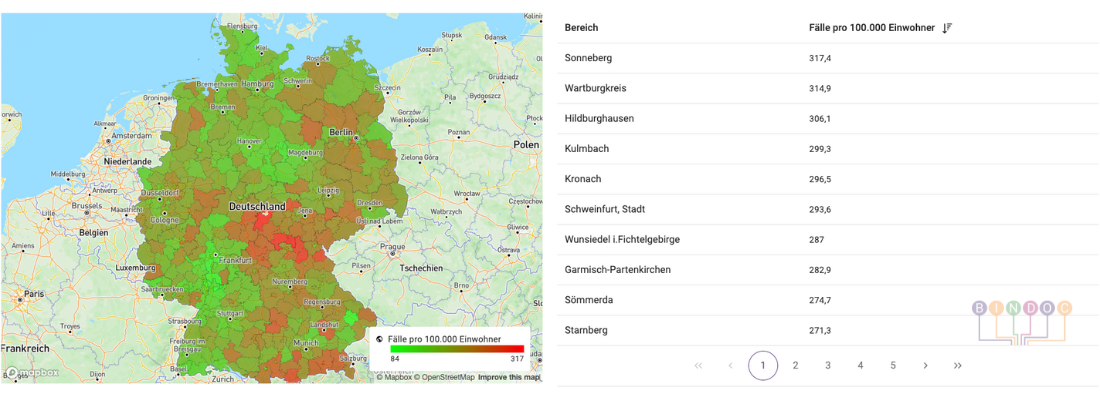This screenshot has width=1100, height=400.
Task: Select page 1 in the pagination
Action: point(763,366)
